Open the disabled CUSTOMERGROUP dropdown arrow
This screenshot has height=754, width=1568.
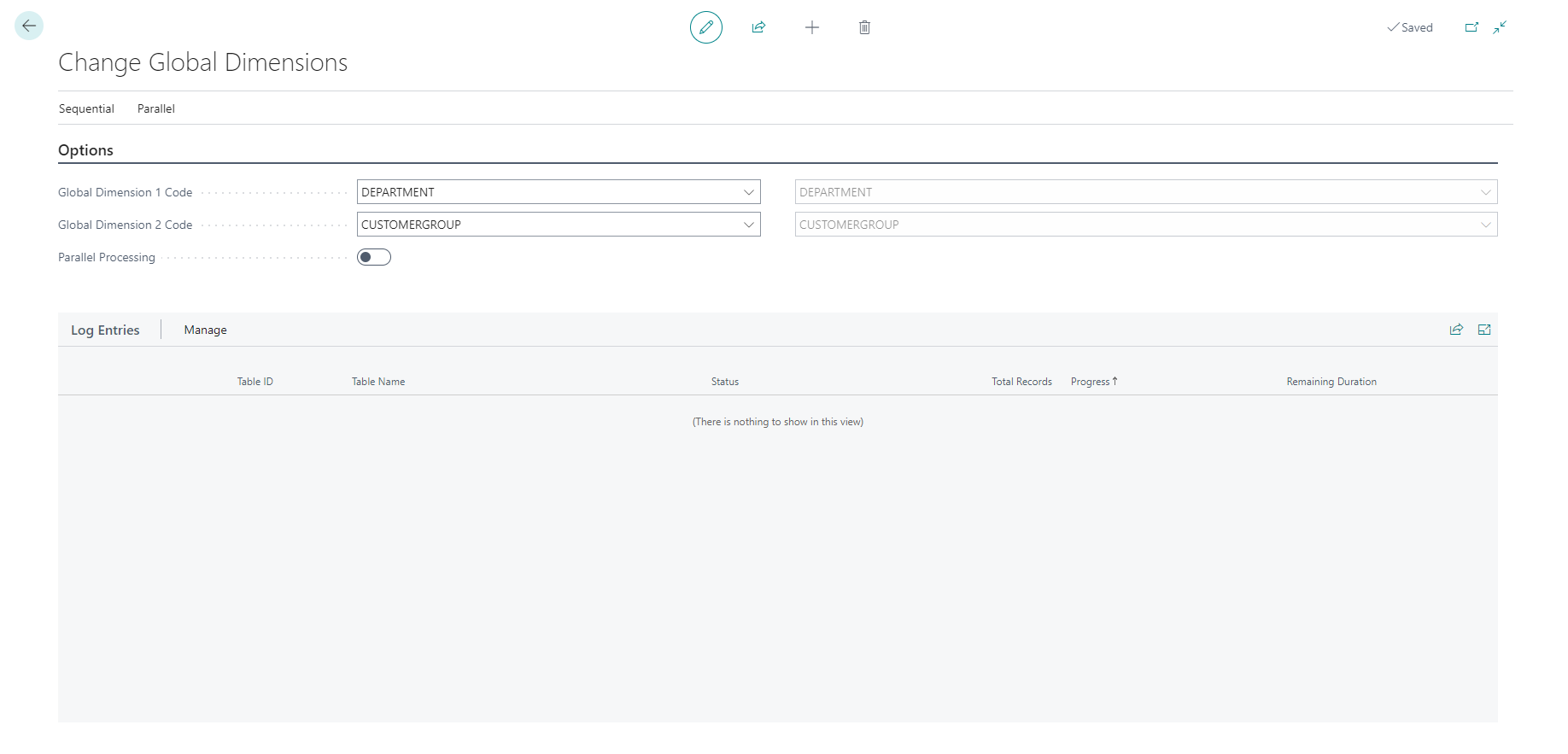[1486, 225]
